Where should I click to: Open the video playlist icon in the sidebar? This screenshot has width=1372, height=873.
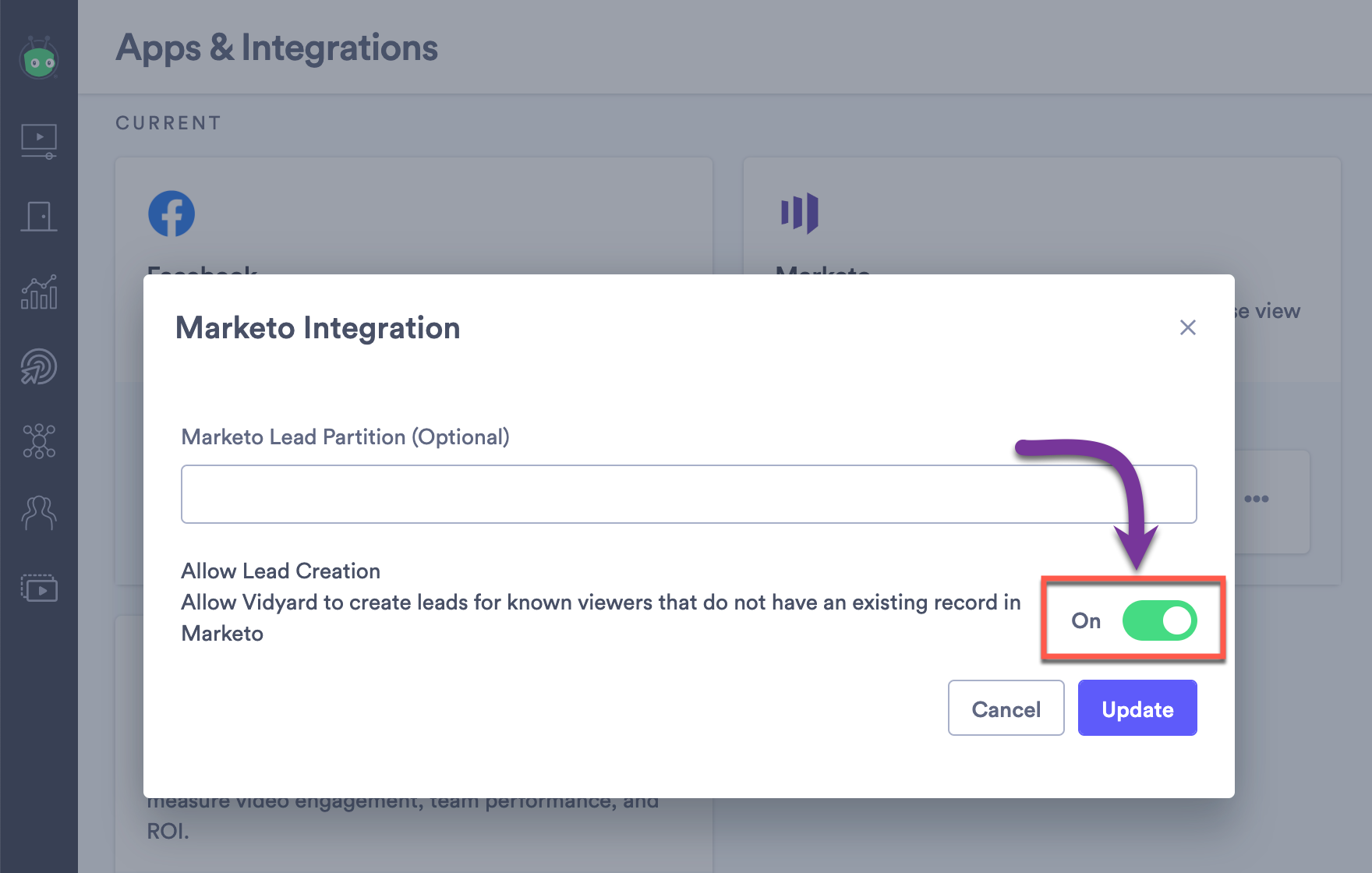click(x=39, y=588)
